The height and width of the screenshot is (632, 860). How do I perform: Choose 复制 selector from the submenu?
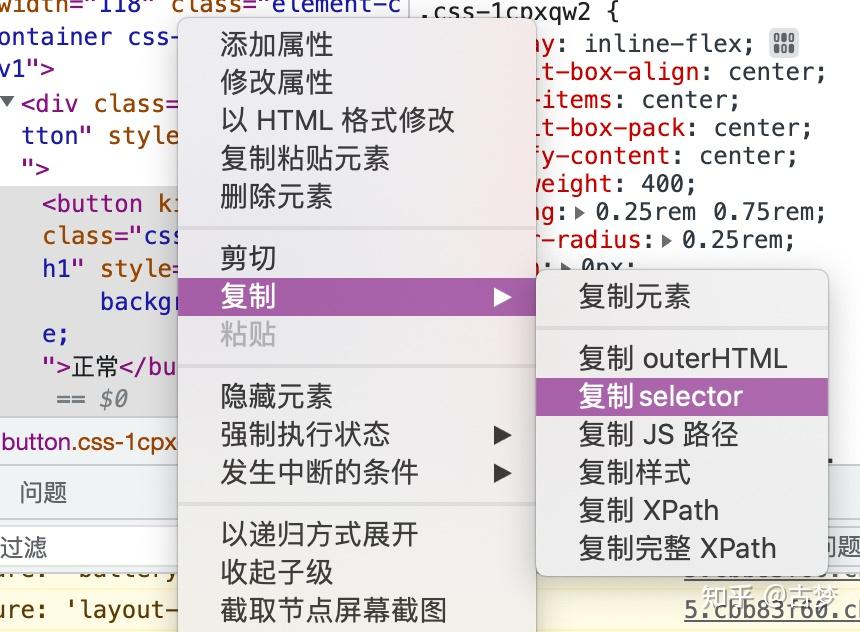pyautogui.click(x=659, y=396)
